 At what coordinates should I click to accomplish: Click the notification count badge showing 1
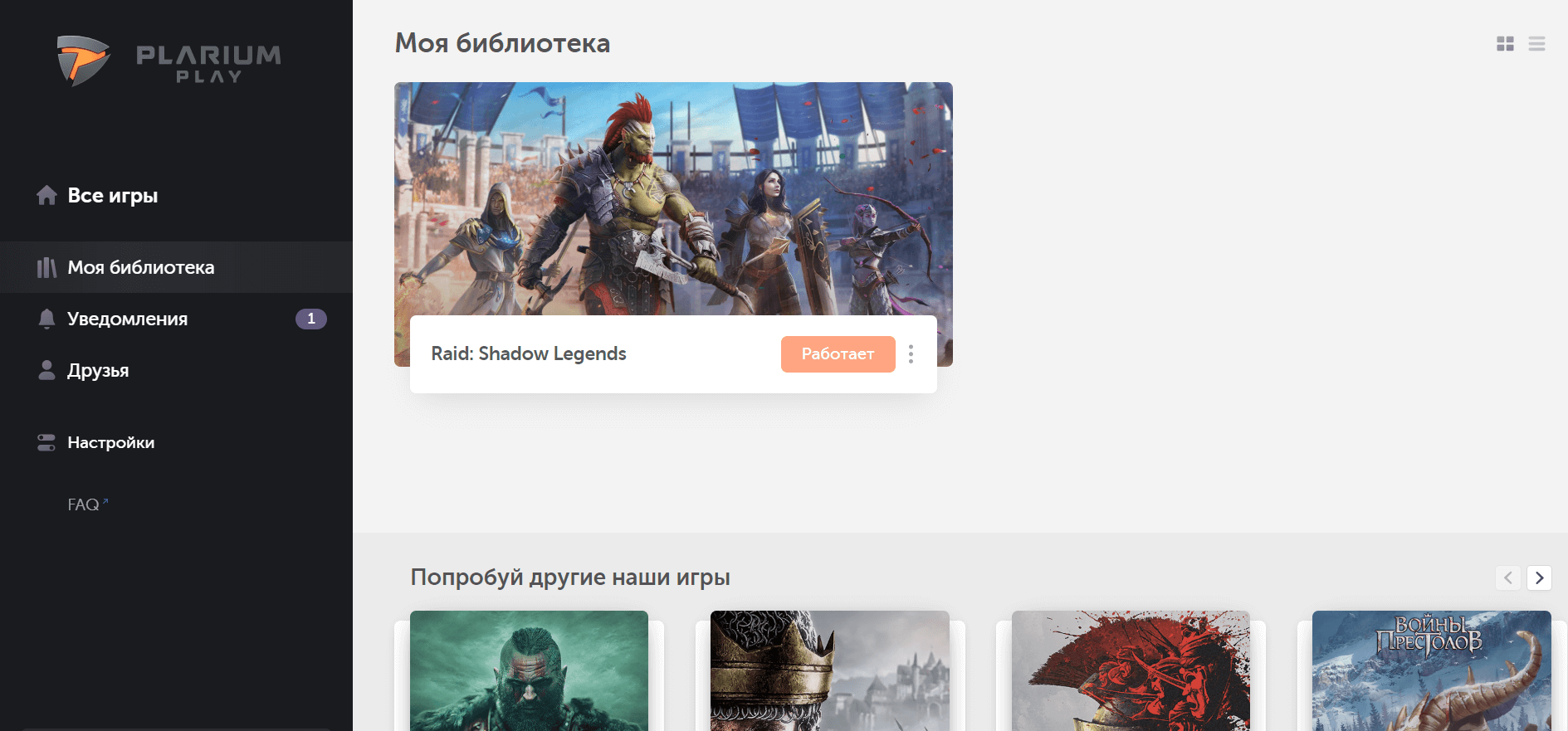pos(310,319)
